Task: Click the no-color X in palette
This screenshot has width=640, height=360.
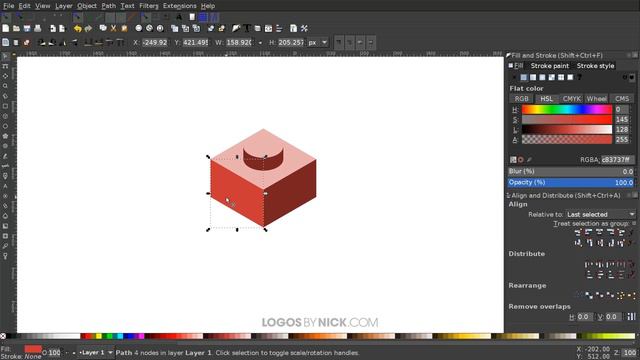Action: (3, 336)
